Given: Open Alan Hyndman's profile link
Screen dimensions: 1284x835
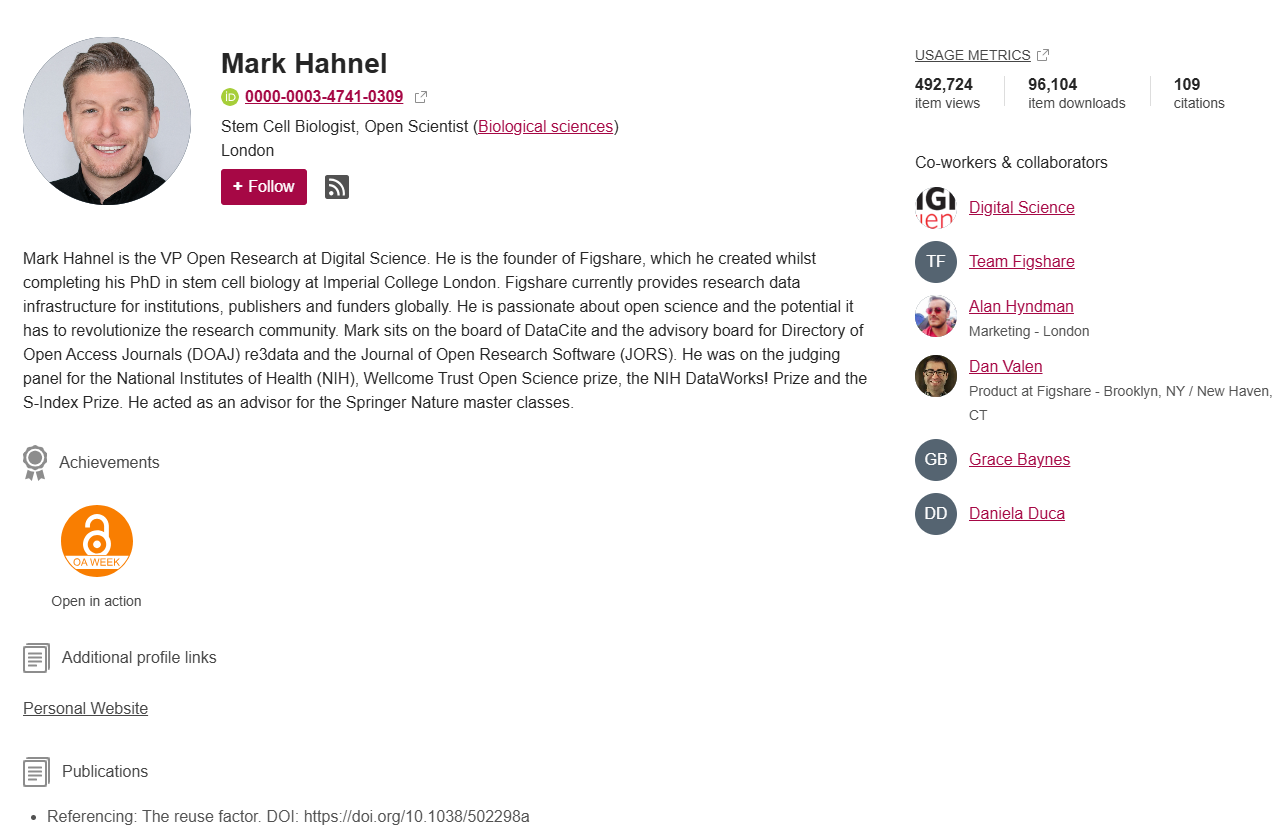Looking at the screenshot, I should [x=1021, y=306].
